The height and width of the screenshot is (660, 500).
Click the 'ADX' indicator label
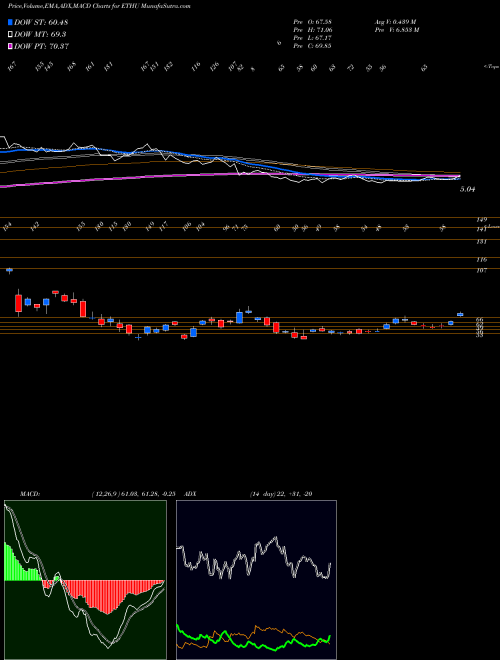190,494
